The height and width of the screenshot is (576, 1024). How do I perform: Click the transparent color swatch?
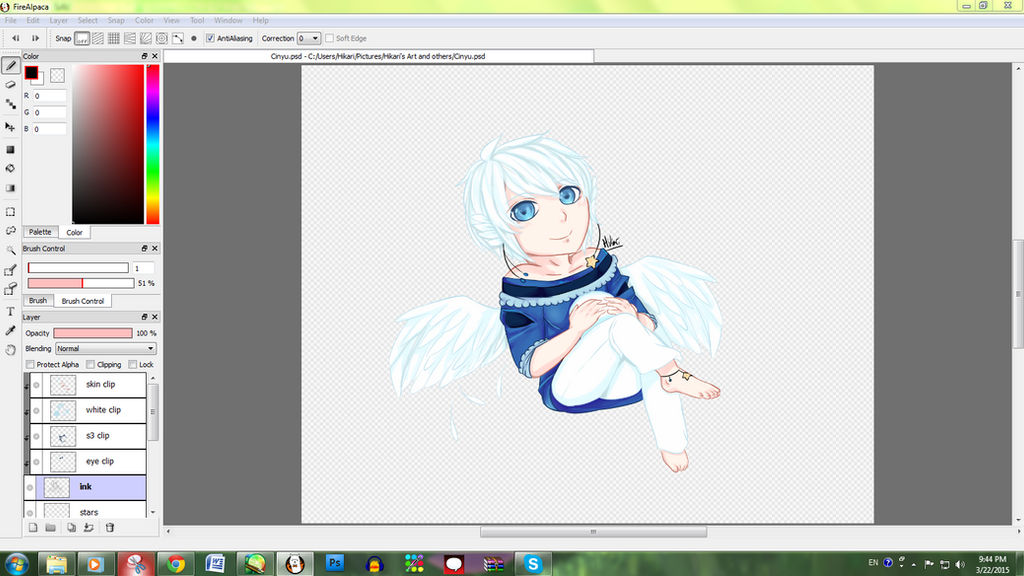pos(57,75)
